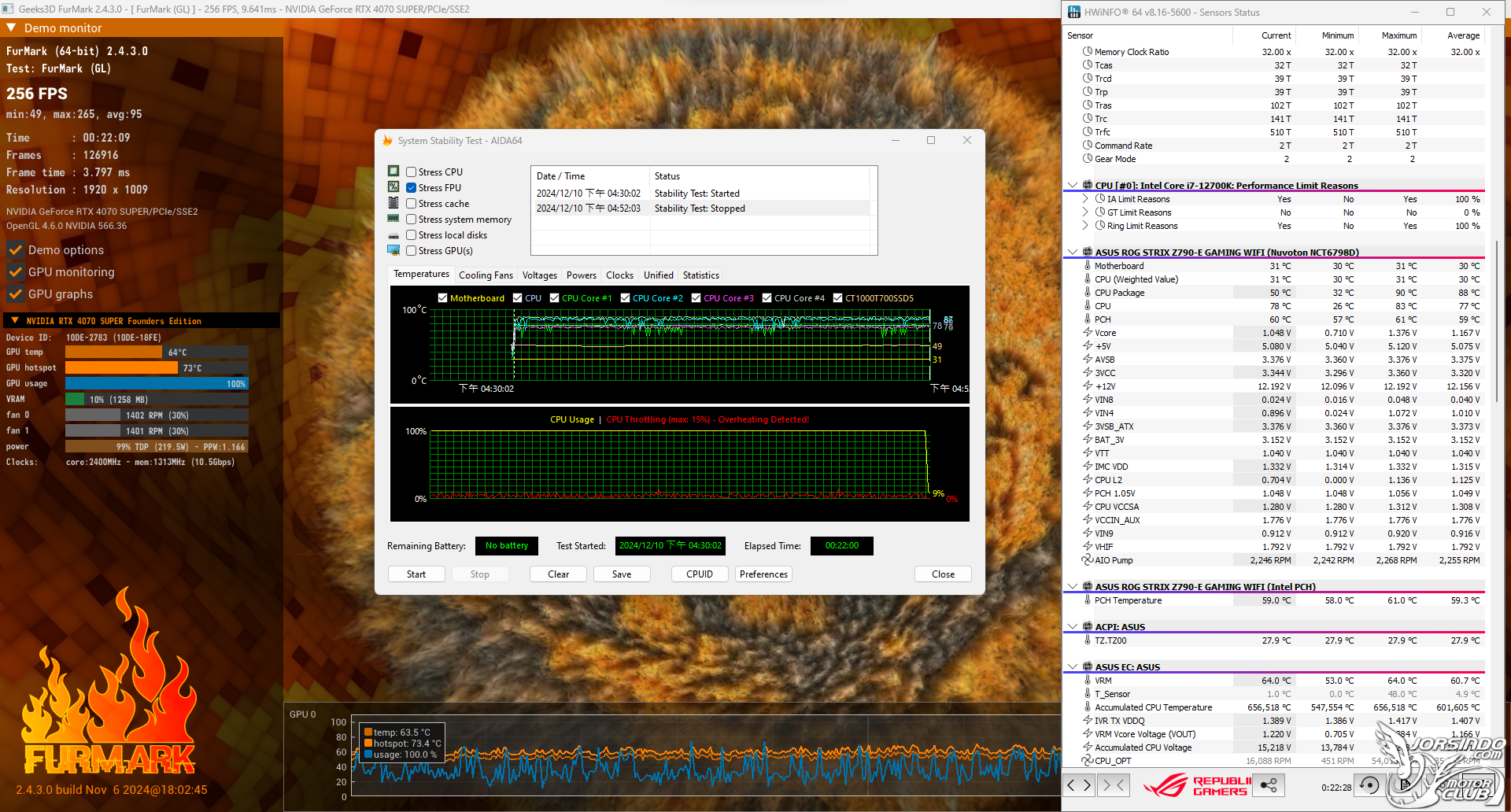Click the clock icon beside Memory Clock Ratio
1511x812 pixels.
pyautogui.click(x=1088, y=52)
